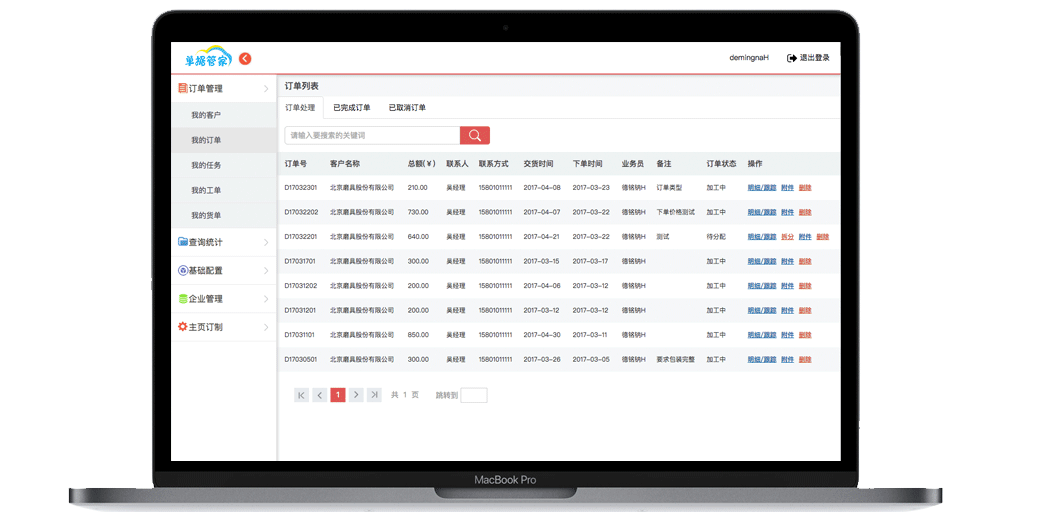Image resolution: width=1046 pixels, height=531 pixels.
Task: Click the 企业管理 database icon
Action: pos(183,299)
